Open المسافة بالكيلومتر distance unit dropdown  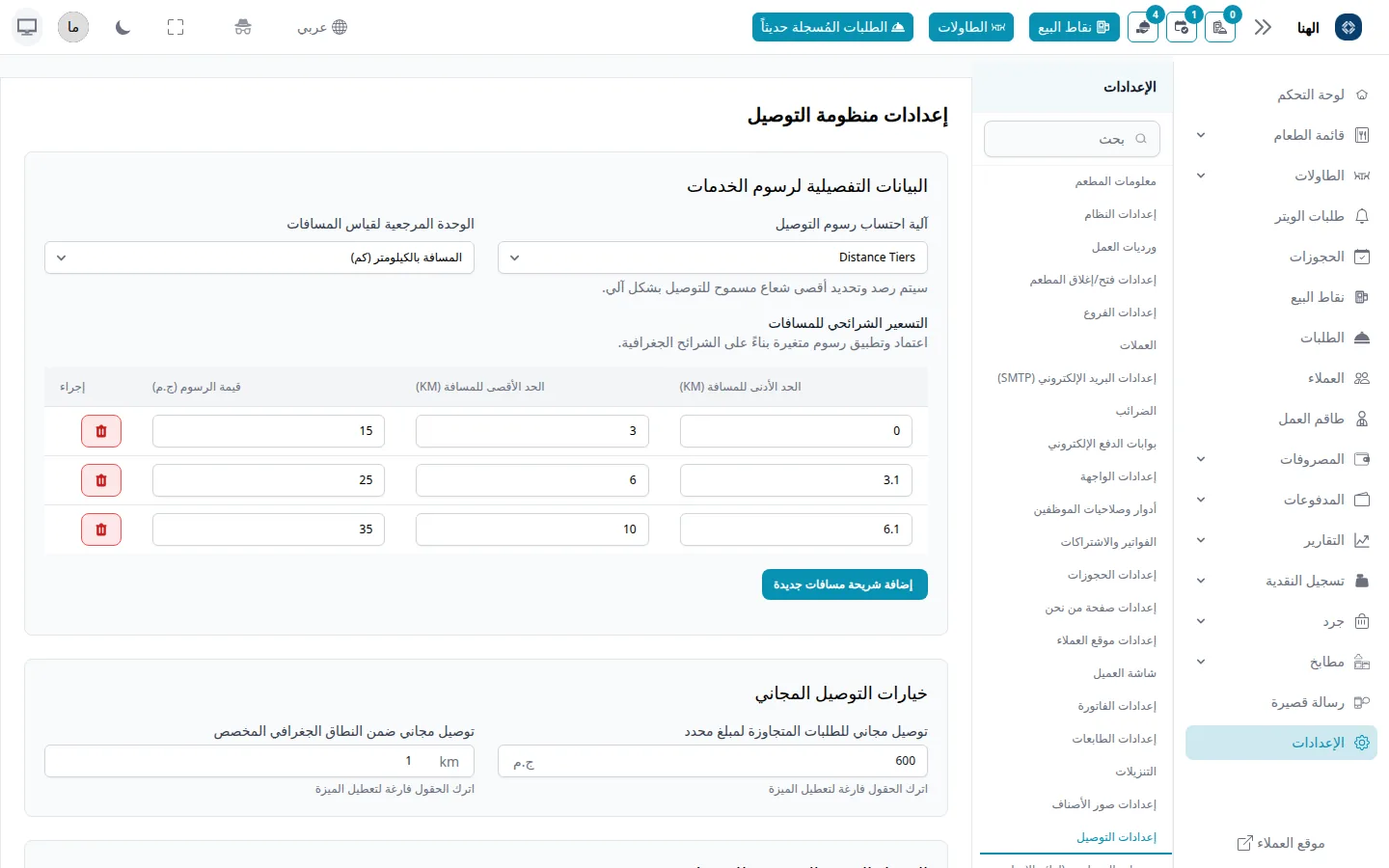click(x=259, y=258)
